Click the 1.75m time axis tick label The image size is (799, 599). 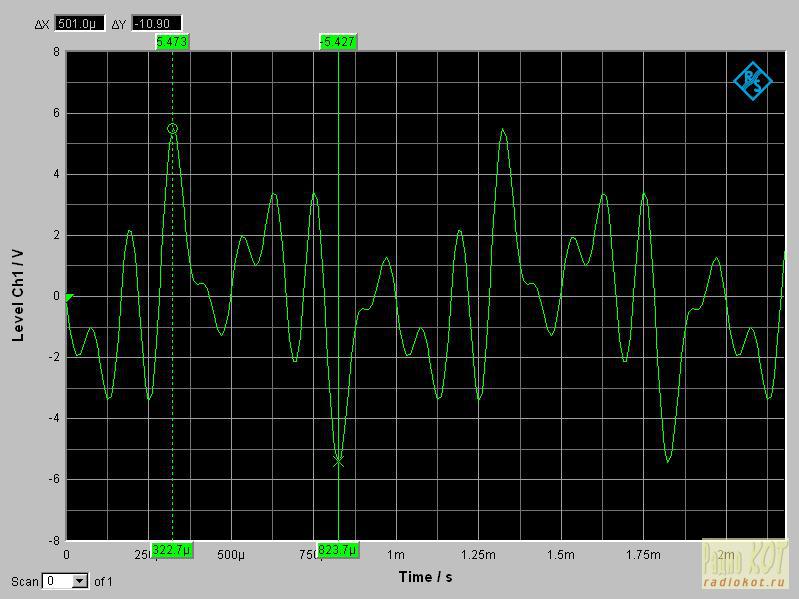643,555
